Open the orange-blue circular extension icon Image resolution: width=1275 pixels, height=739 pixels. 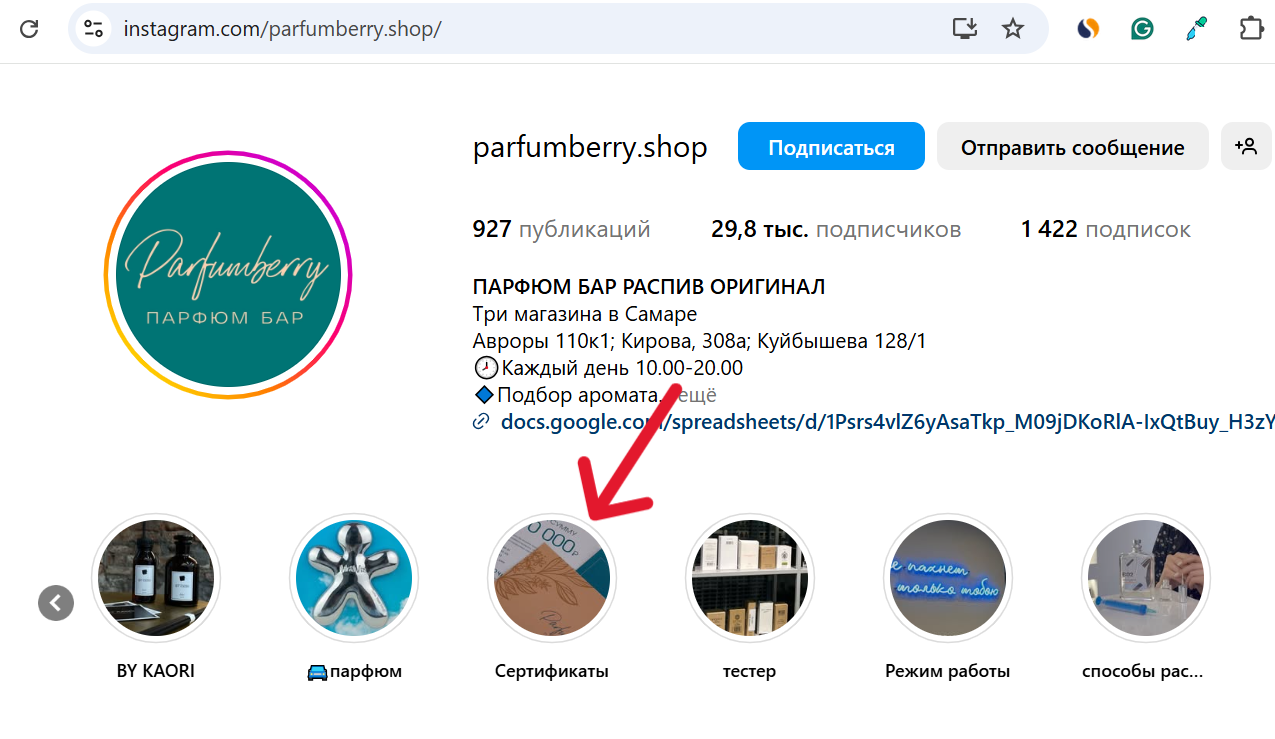click(x=1088, y=28)
